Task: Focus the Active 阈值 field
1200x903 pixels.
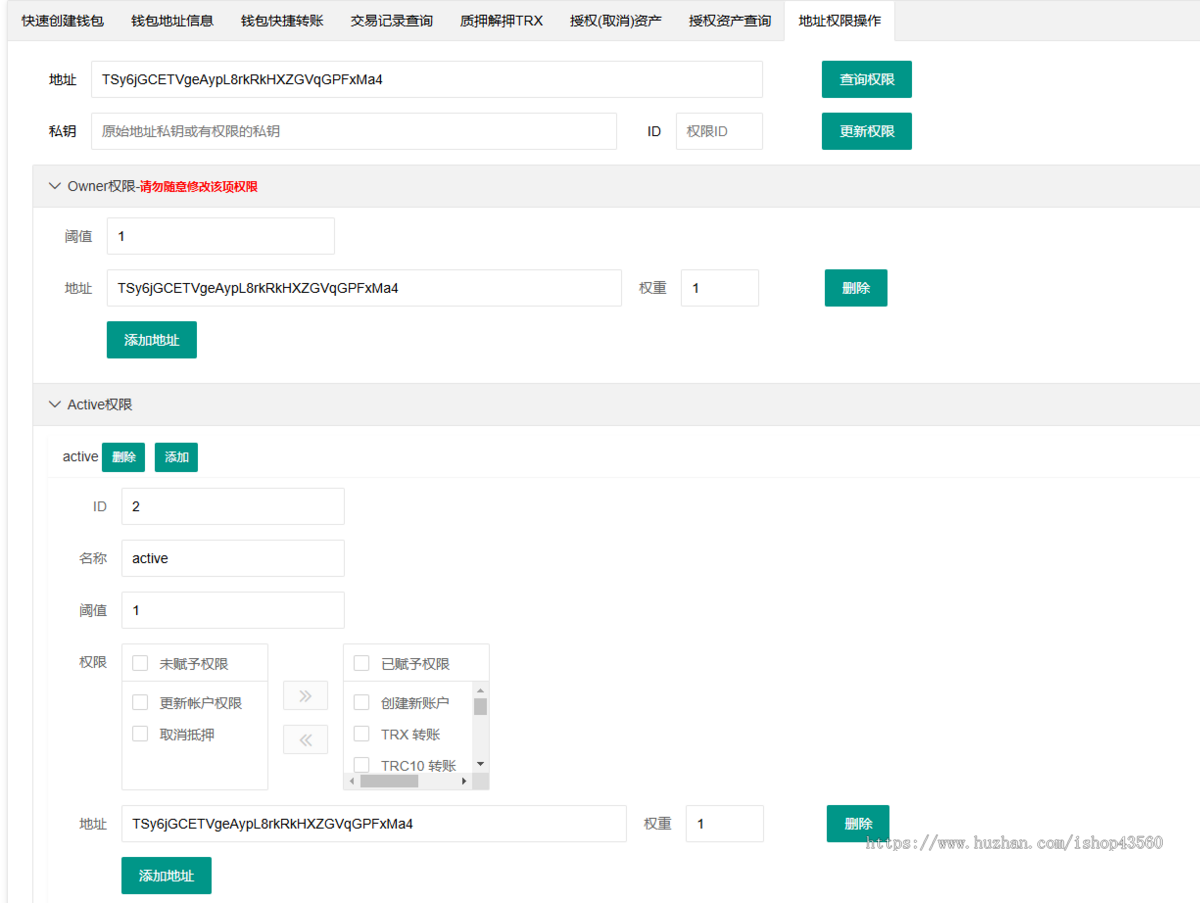Action: click(x=233, y=610)
